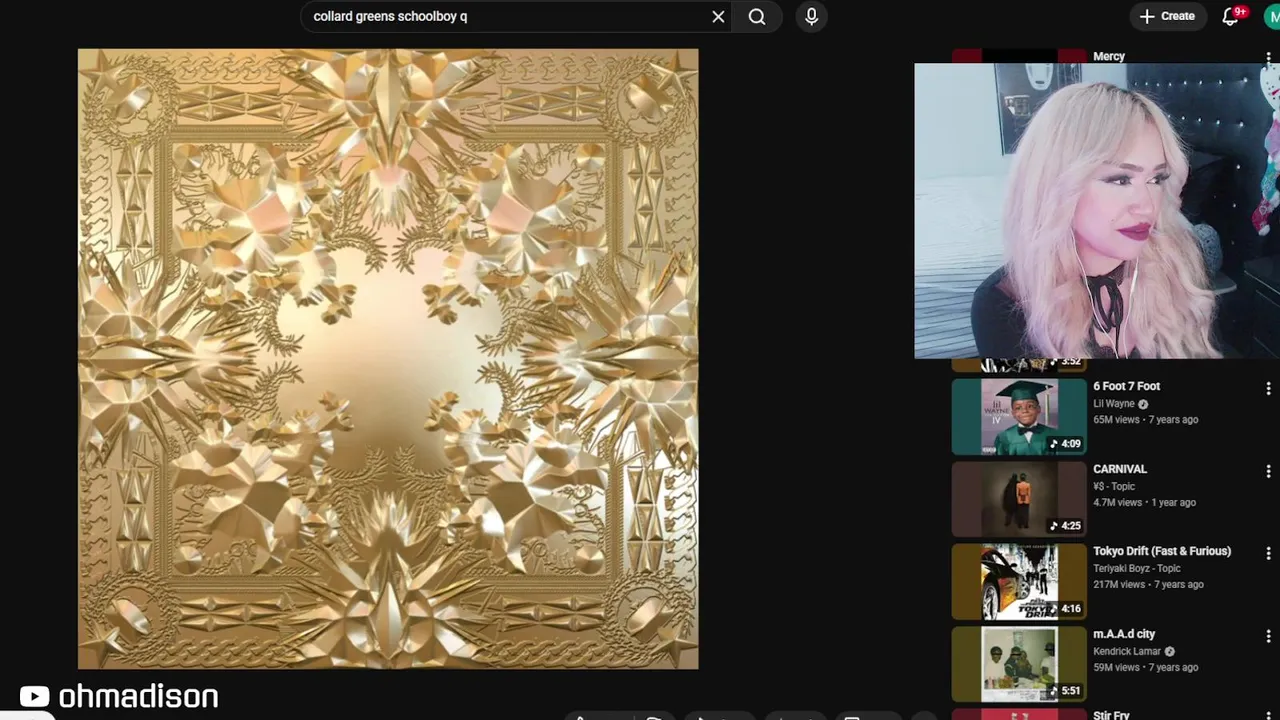Open options menu for 6 Foot 7 Foot
Screen dimensions: 1280x720
[1268, 388]
